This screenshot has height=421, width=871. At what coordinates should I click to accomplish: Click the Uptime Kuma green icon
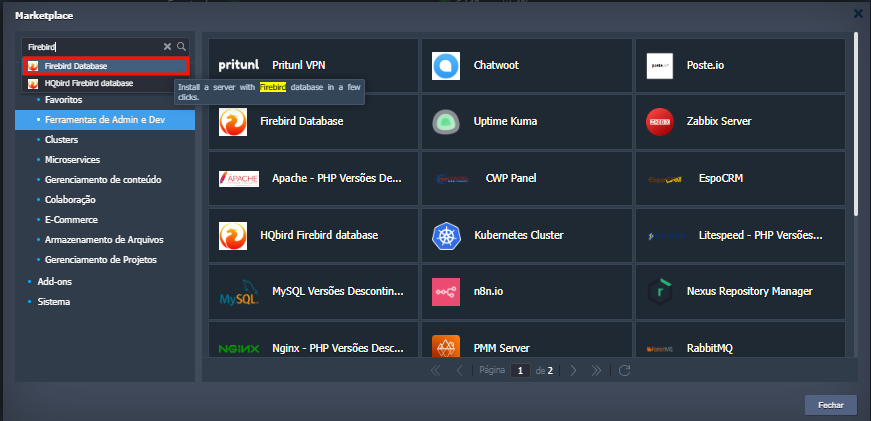446,122
